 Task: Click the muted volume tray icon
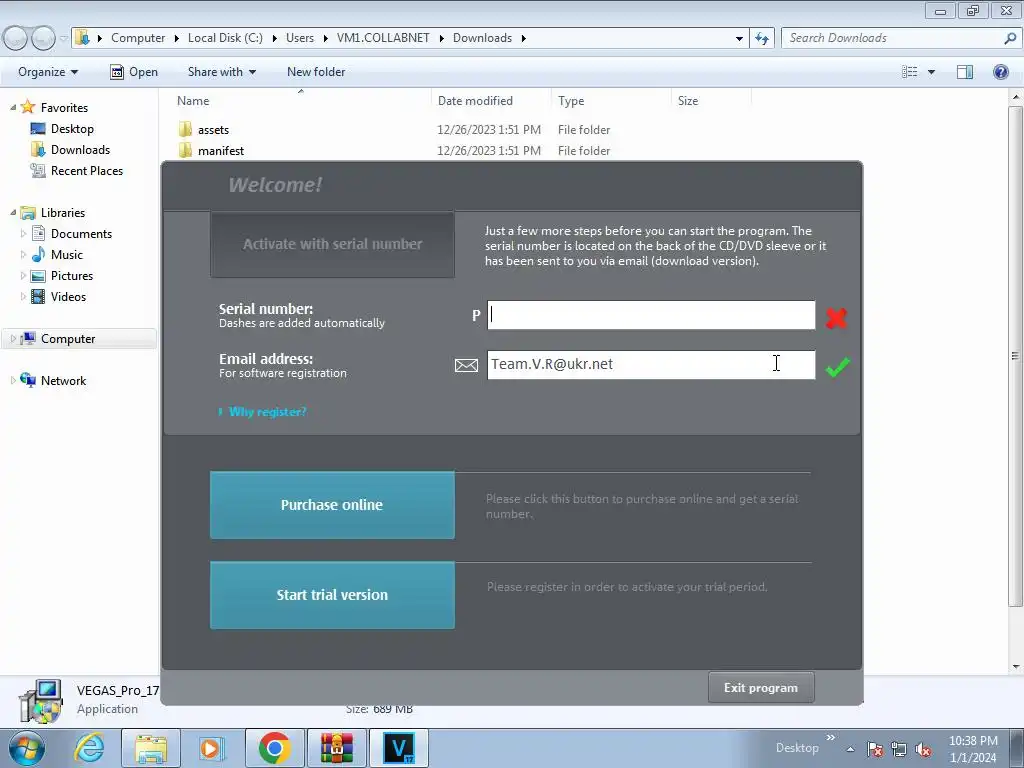[923, 749]
